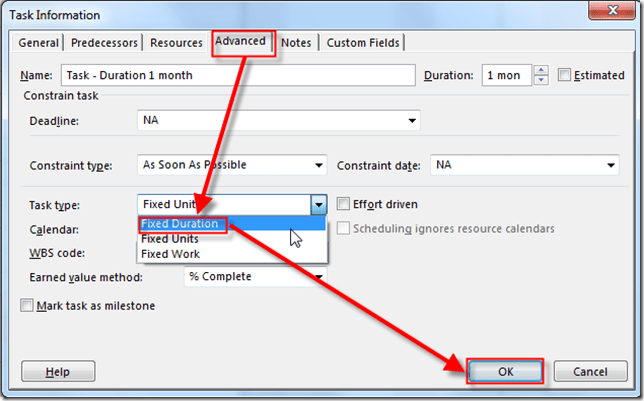The height and width of the screenshot is (401, 644).
Task: Expand the Constraint date dropdown
Action: [610, 165]
